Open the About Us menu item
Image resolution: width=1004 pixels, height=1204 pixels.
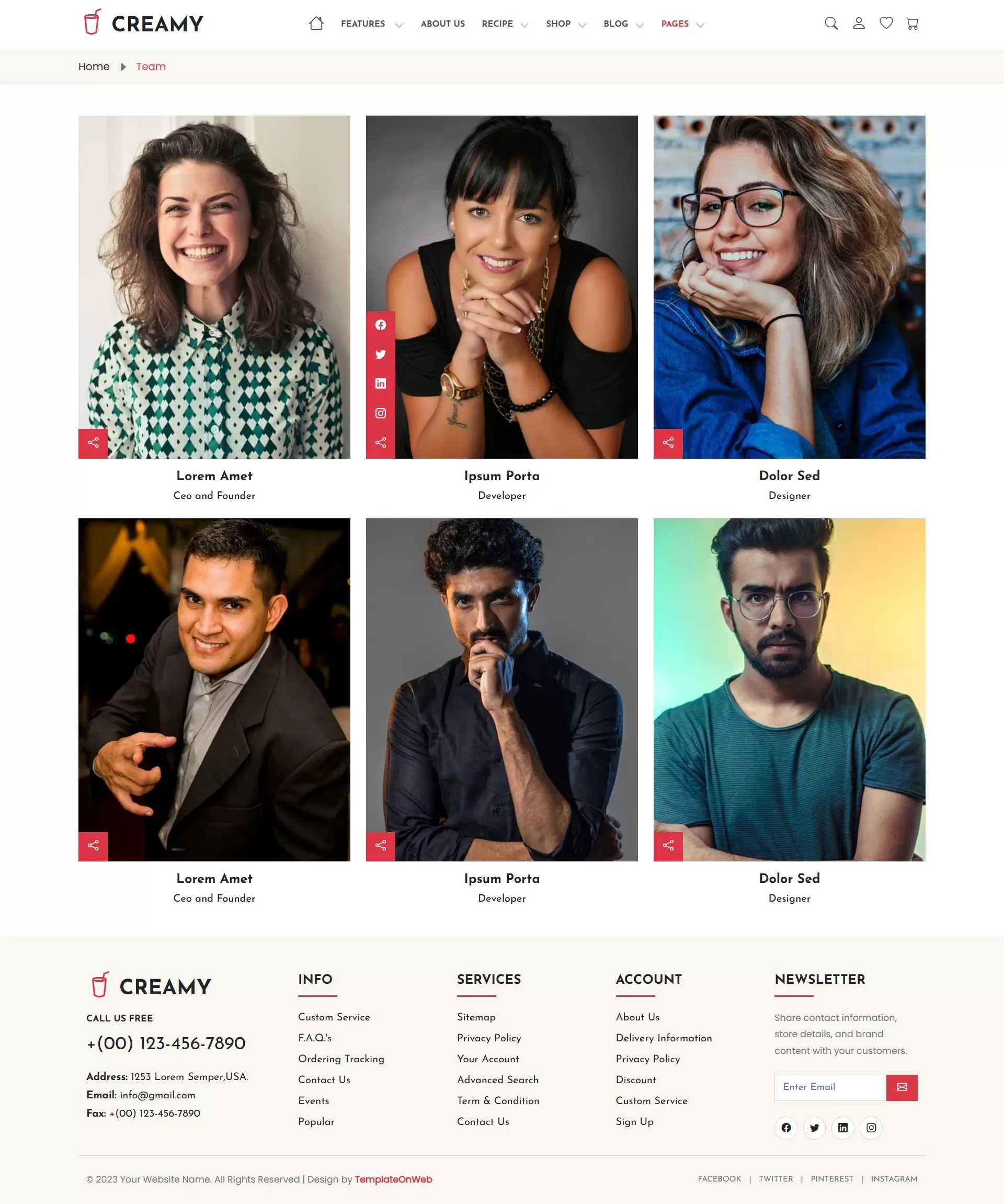443,24
